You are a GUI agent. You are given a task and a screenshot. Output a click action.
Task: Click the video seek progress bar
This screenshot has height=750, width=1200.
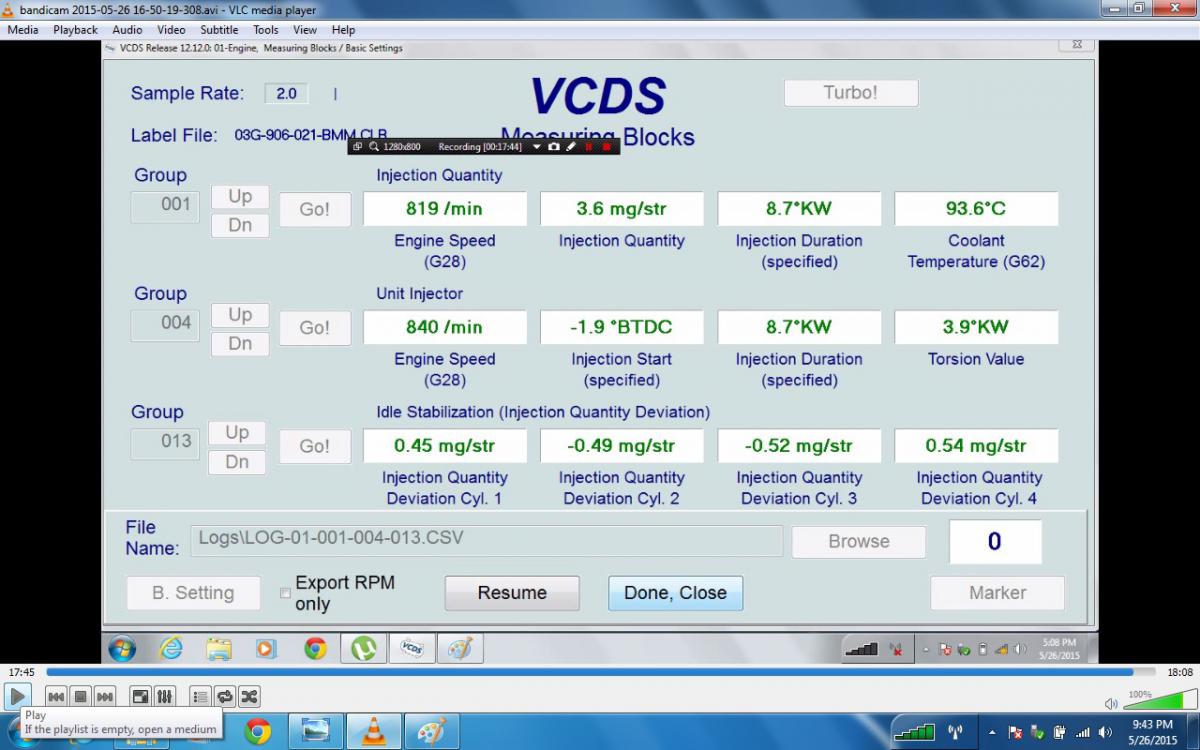(590, 672)
